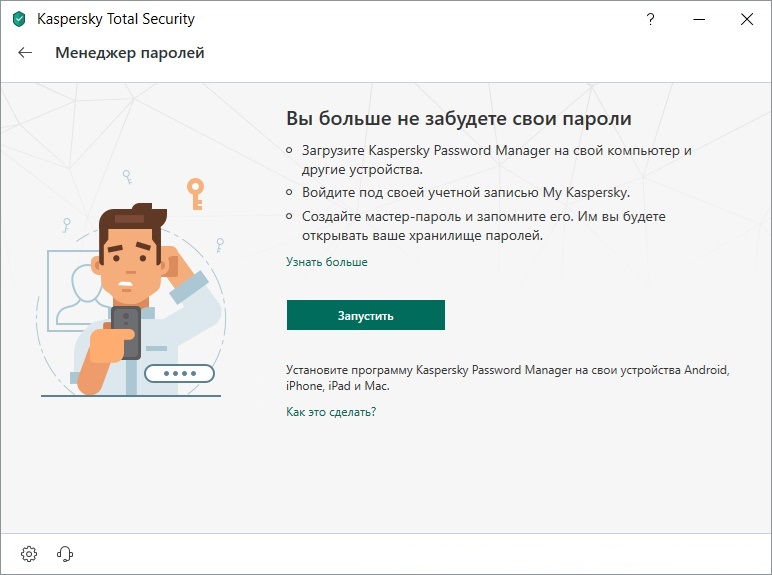The image size is (772, 575).
Task: Click the bullet about creating a master password
Action: pos(483,225)
